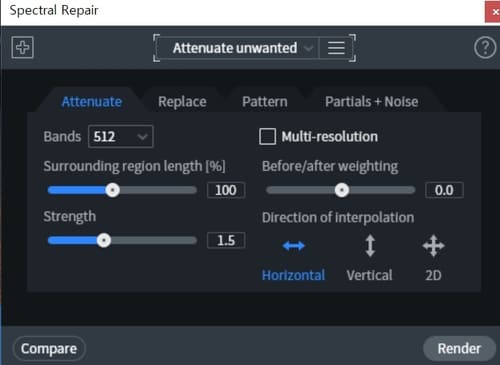Open the help question mark icon
Viewport: 500px width, 365px height.
(485, 48)
